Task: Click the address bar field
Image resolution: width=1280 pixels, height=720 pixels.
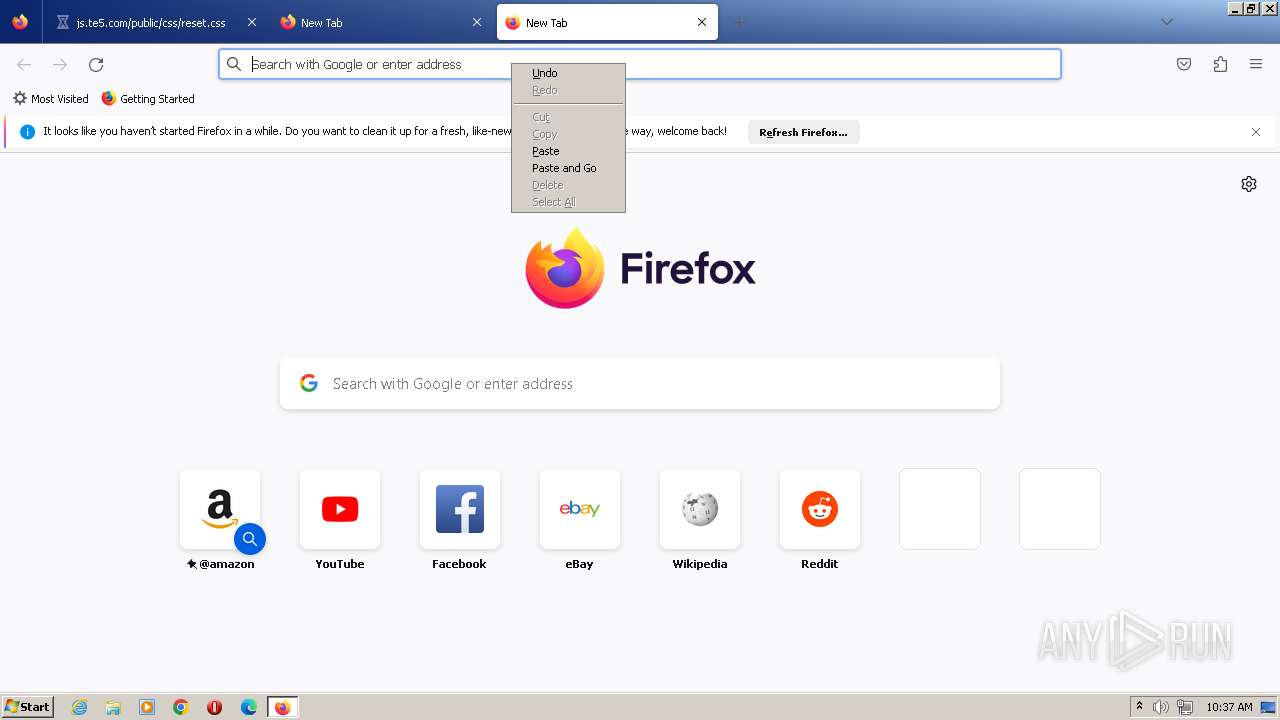Action: pos(640,64)
